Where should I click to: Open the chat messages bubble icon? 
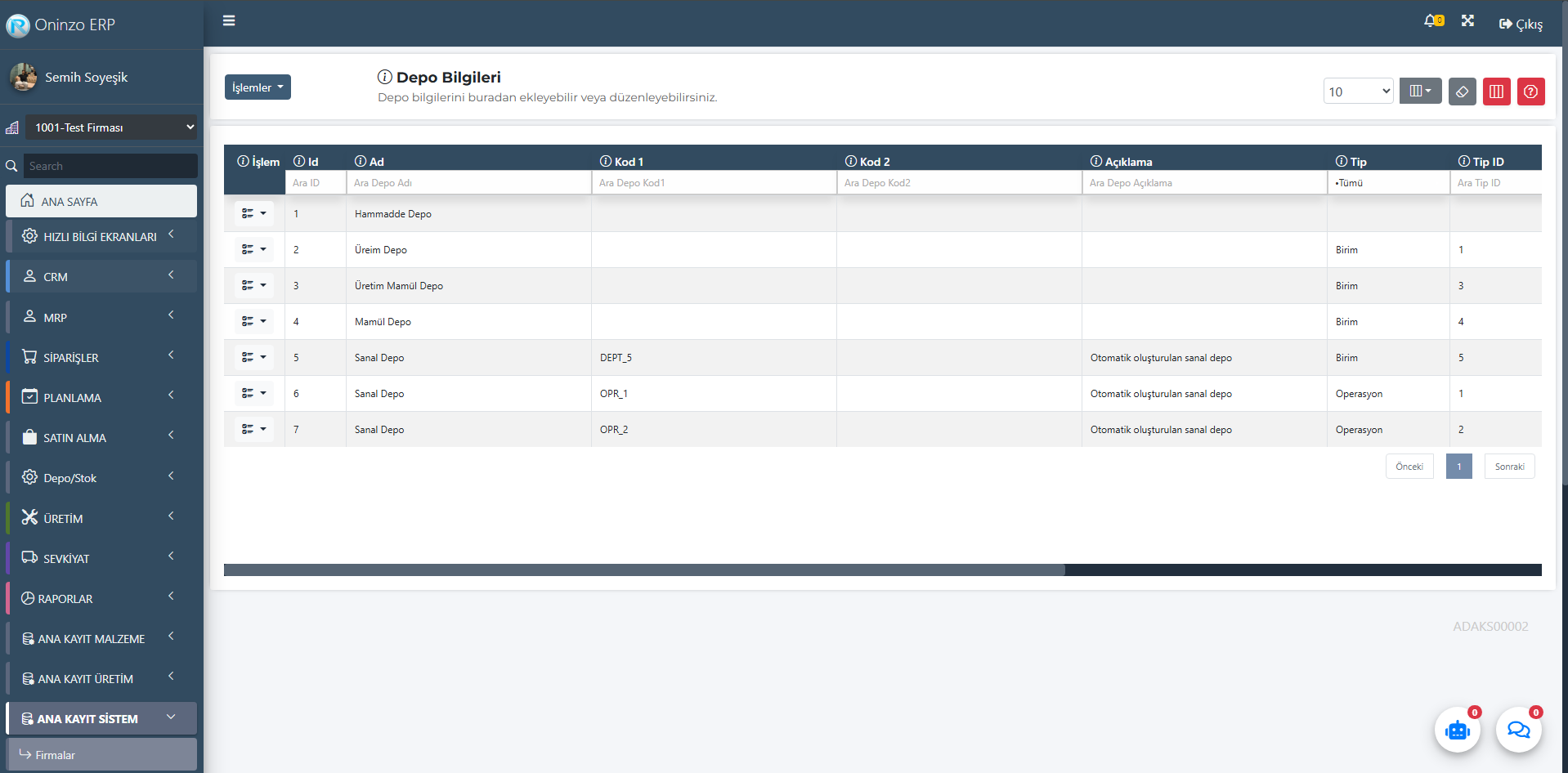(1518, 730)
